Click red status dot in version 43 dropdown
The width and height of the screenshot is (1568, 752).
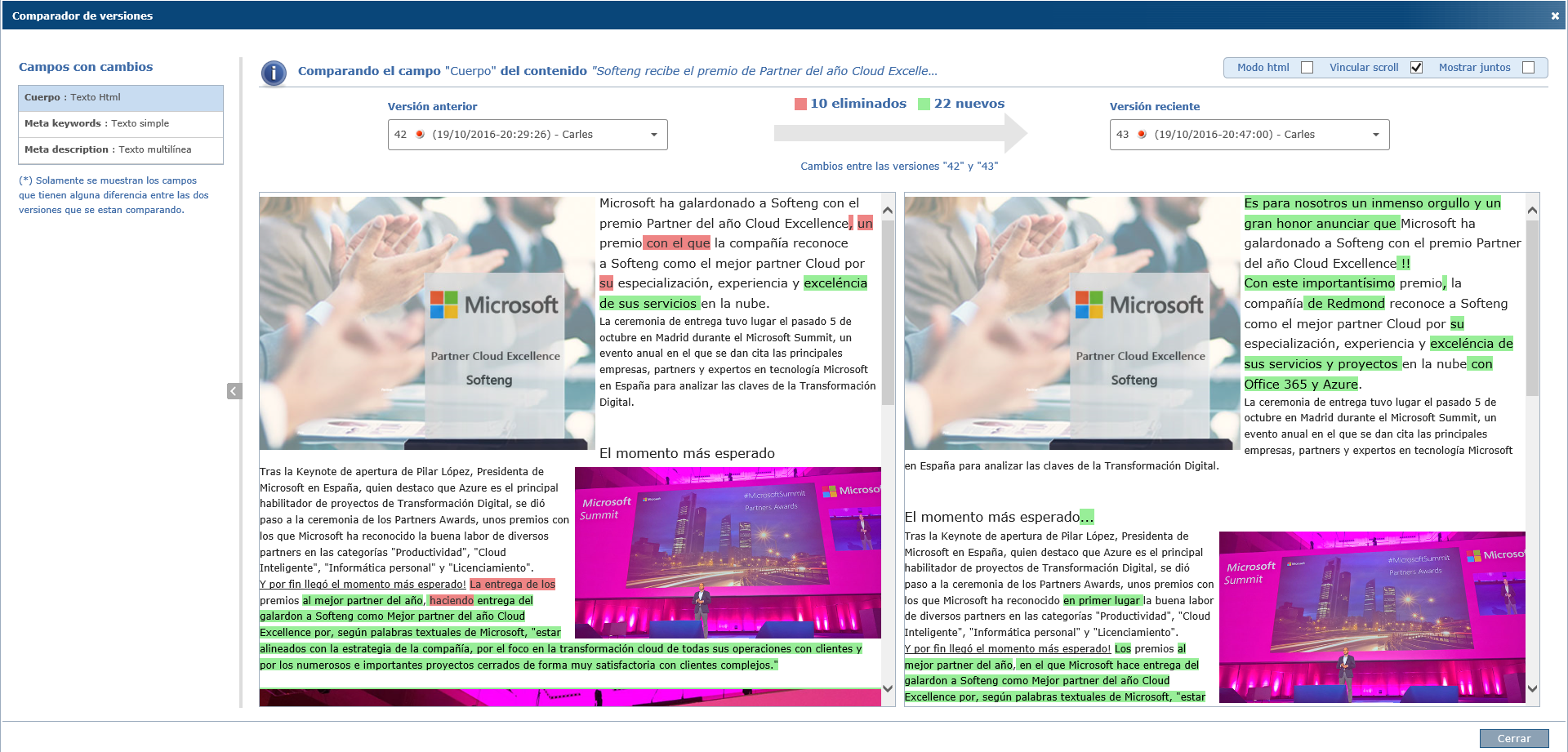(x=1142, y=135)
